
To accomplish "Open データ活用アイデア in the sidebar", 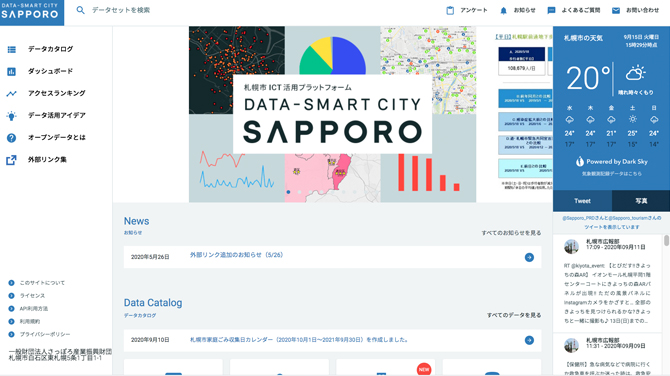I will click(56, 115).
